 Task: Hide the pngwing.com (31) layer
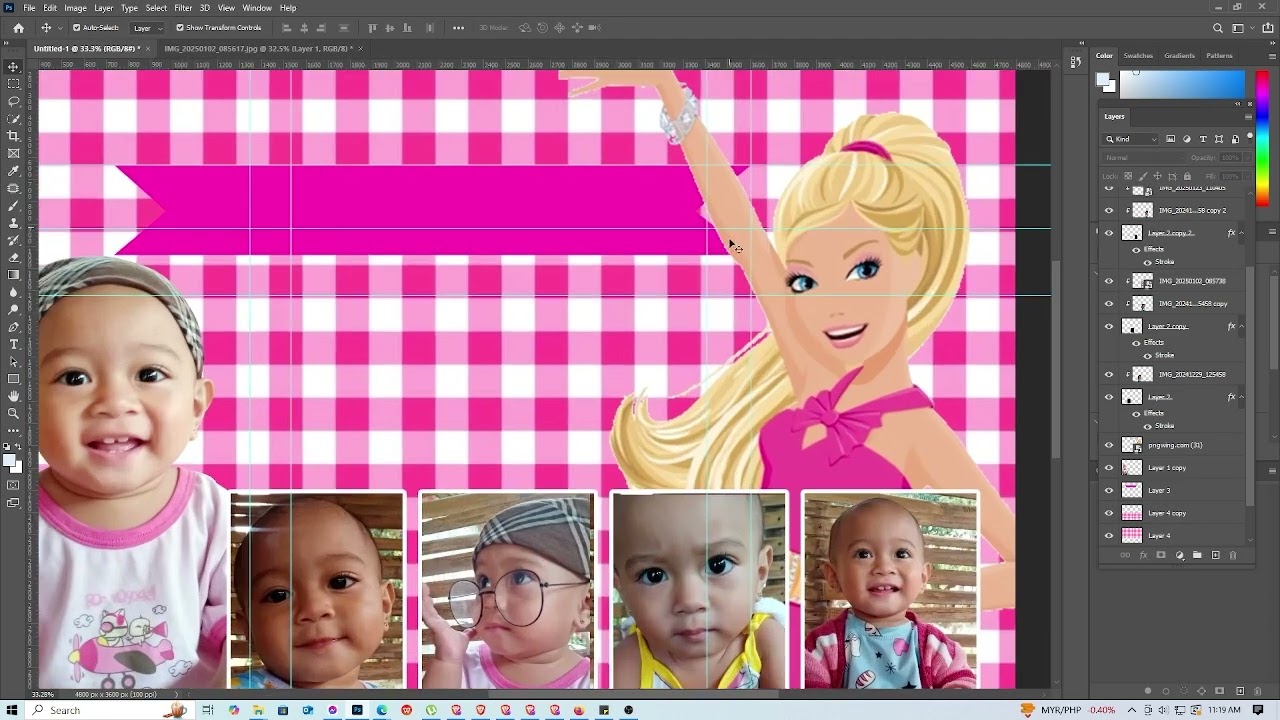[x=1109, y=445]
